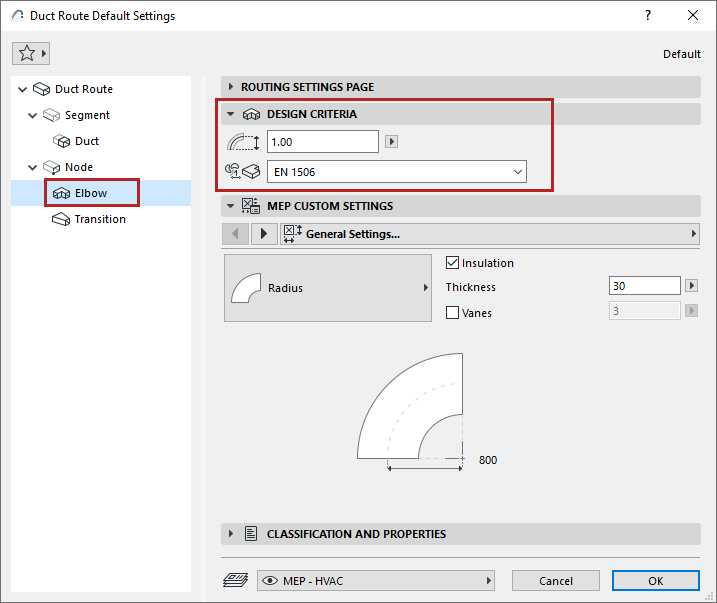Open the Favorites star button

point(31,53)
